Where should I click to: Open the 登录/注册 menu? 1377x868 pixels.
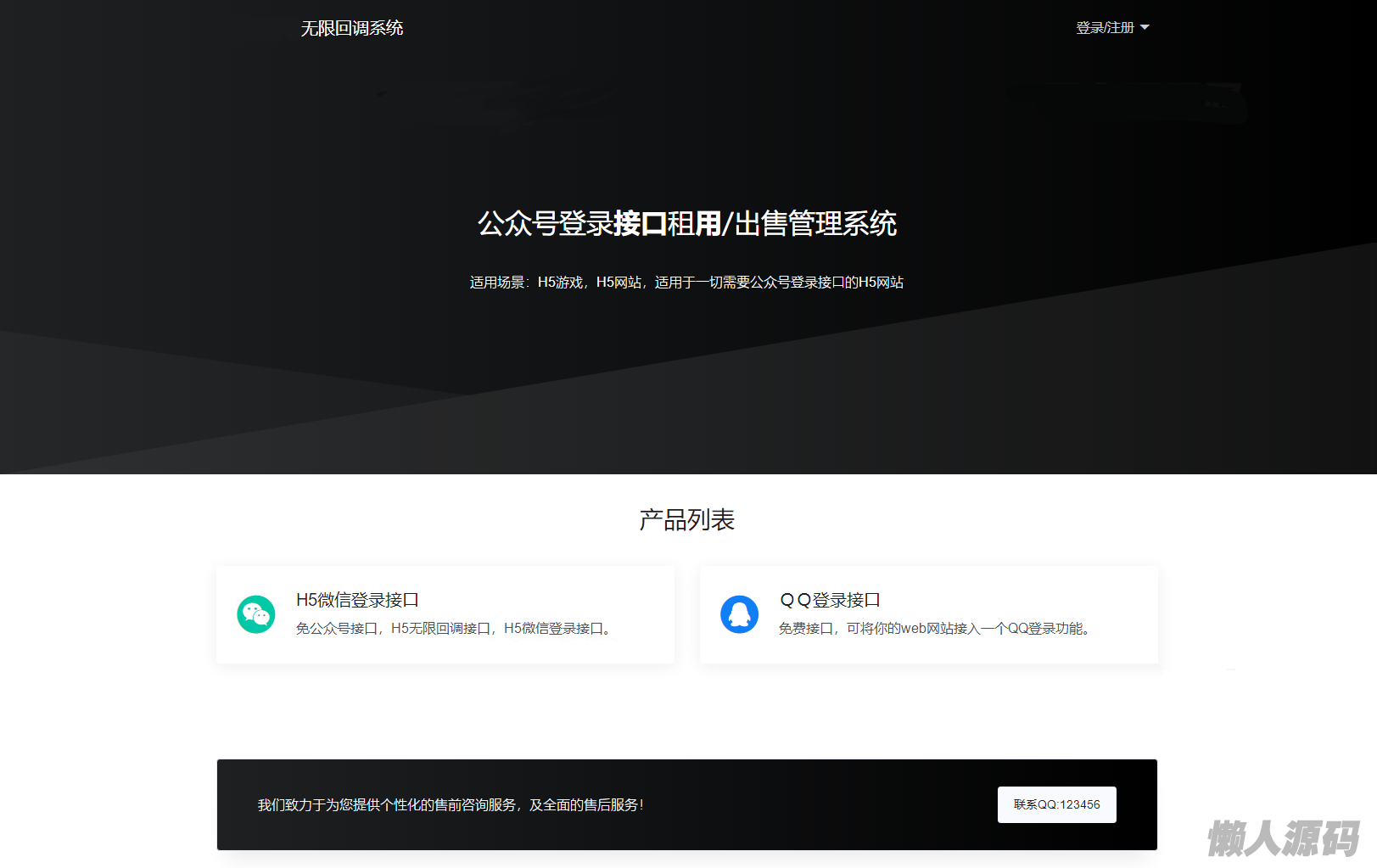[x=1105, y=28]
